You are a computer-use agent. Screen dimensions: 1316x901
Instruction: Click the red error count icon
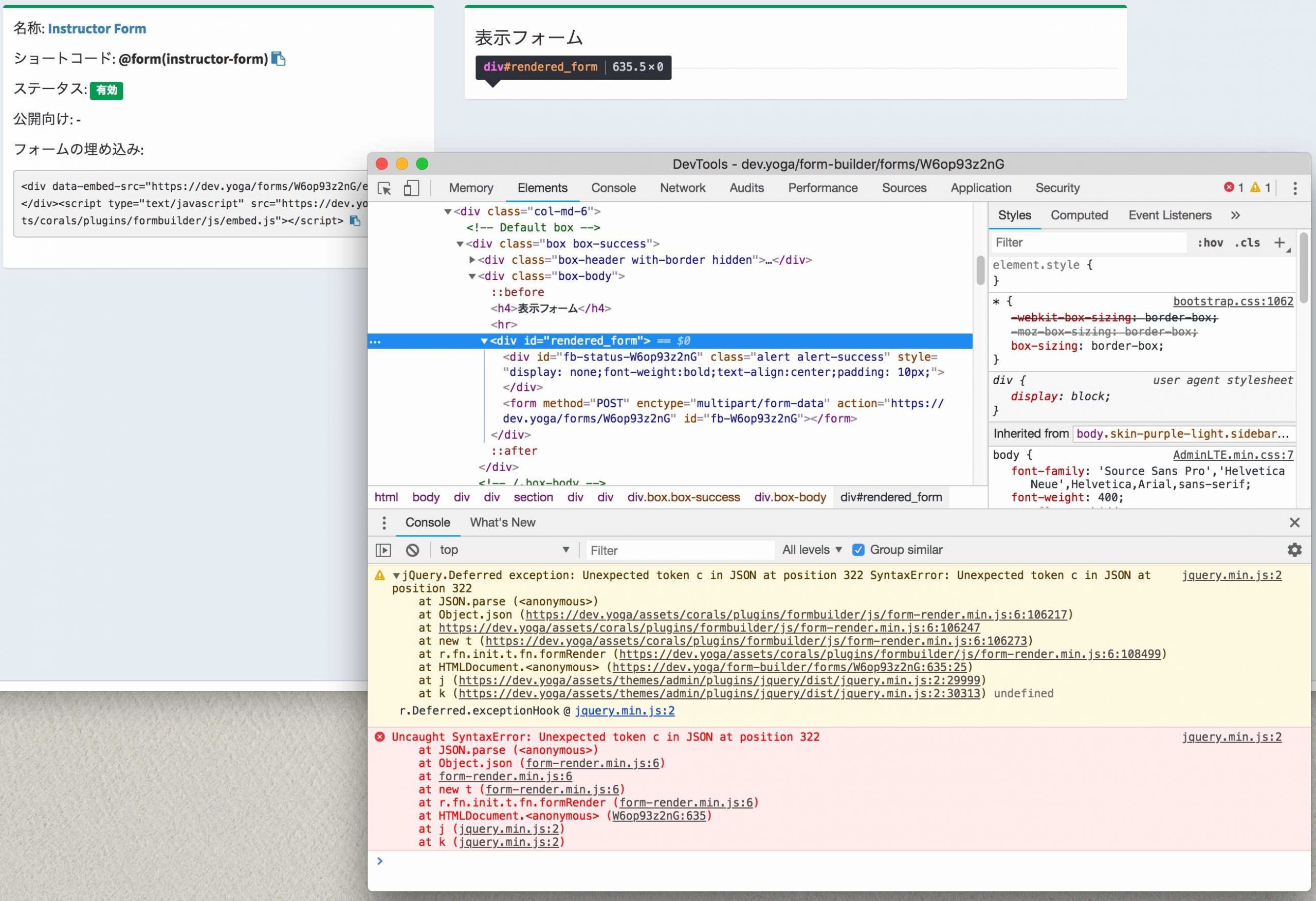tap(1229, 187)
